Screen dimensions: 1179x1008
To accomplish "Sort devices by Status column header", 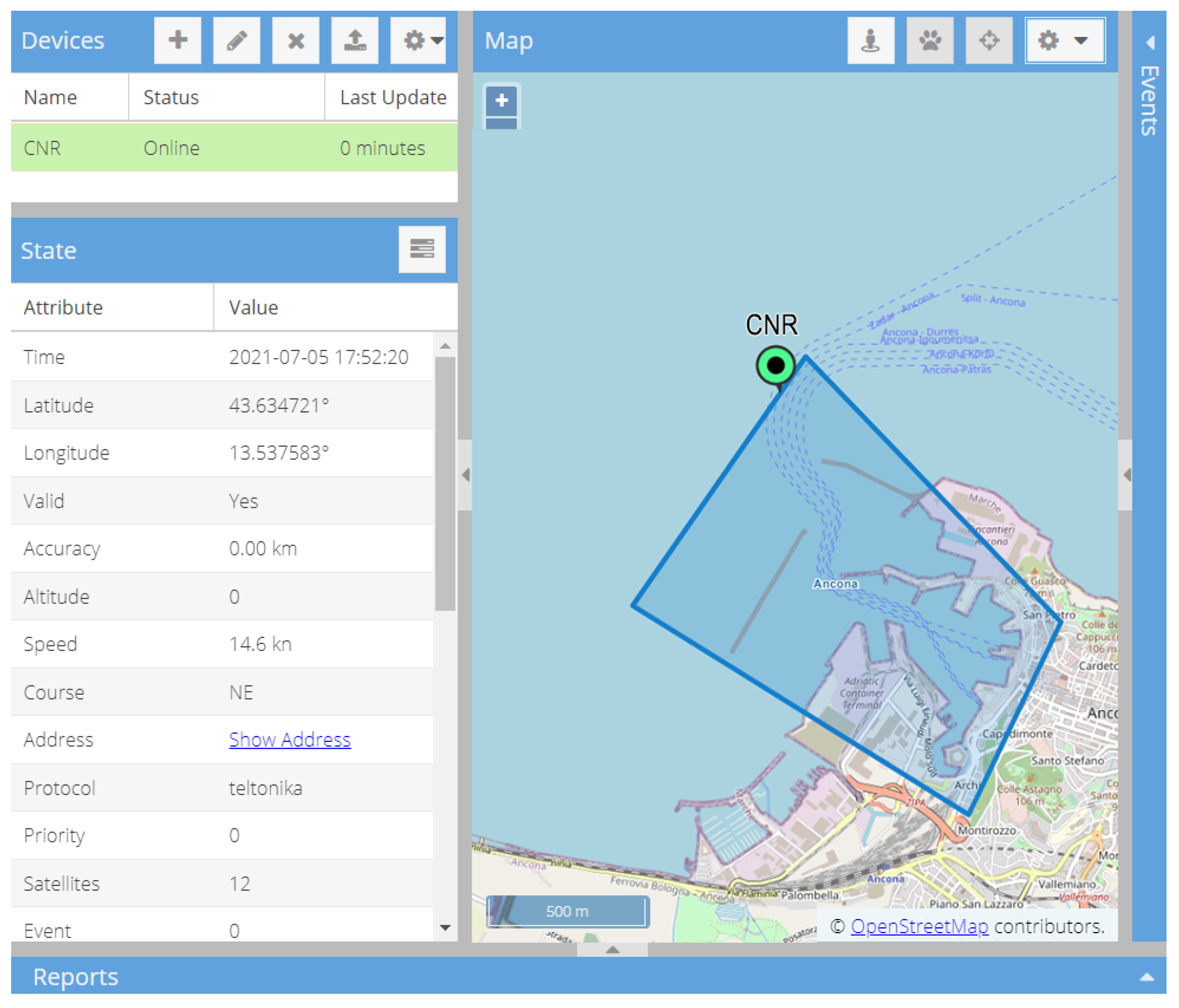I will 171,97.
